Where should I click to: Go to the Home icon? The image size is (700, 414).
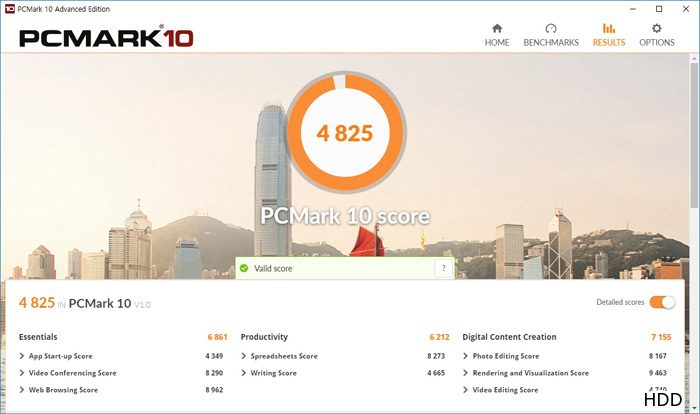497,29
